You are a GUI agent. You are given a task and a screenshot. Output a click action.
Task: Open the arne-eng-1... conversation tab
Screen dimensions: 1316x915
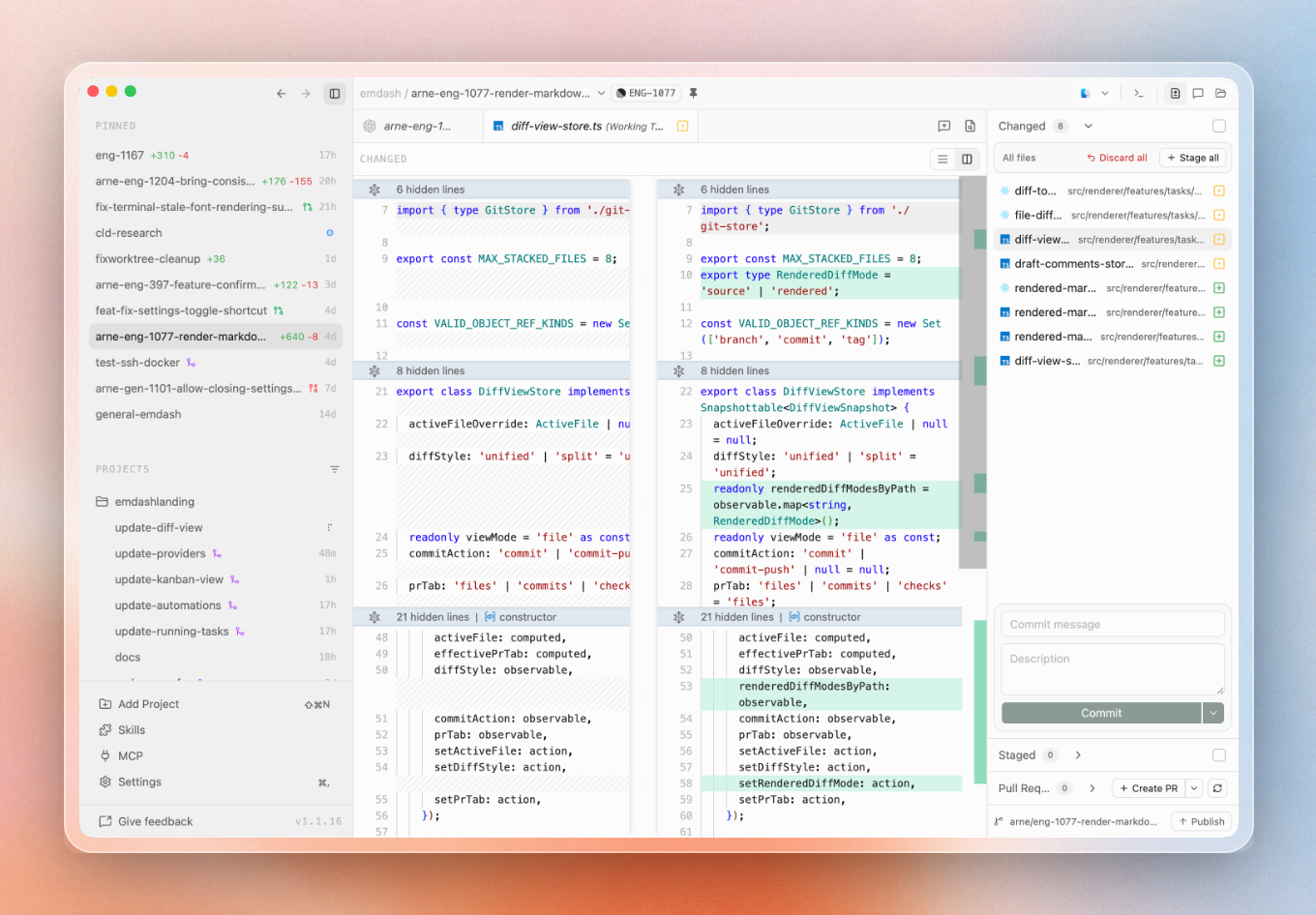[x=417, y=126]
